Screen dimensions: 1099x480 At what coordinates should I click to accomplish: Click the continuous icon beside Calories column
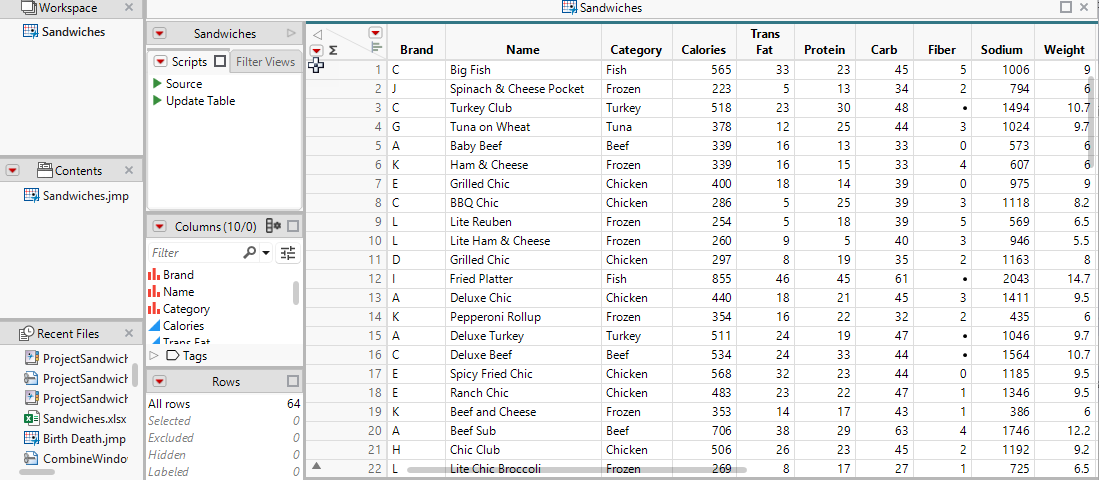click(154, 326)
